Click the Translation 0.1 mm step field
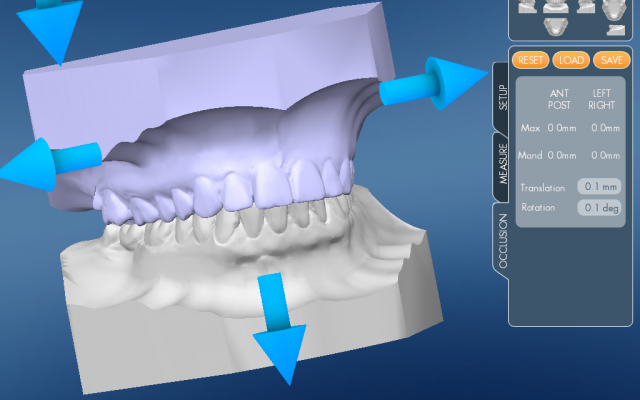This screenshot has height=400, width=640. coord(599,187)
